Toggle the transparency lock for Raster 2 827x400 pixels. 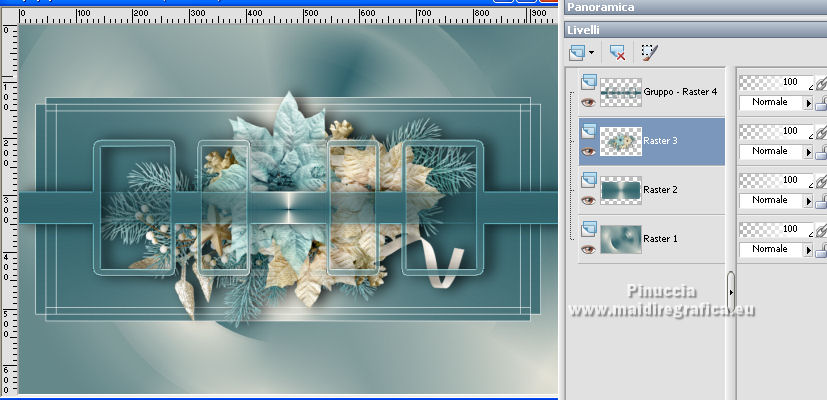[x=821, y=201]
